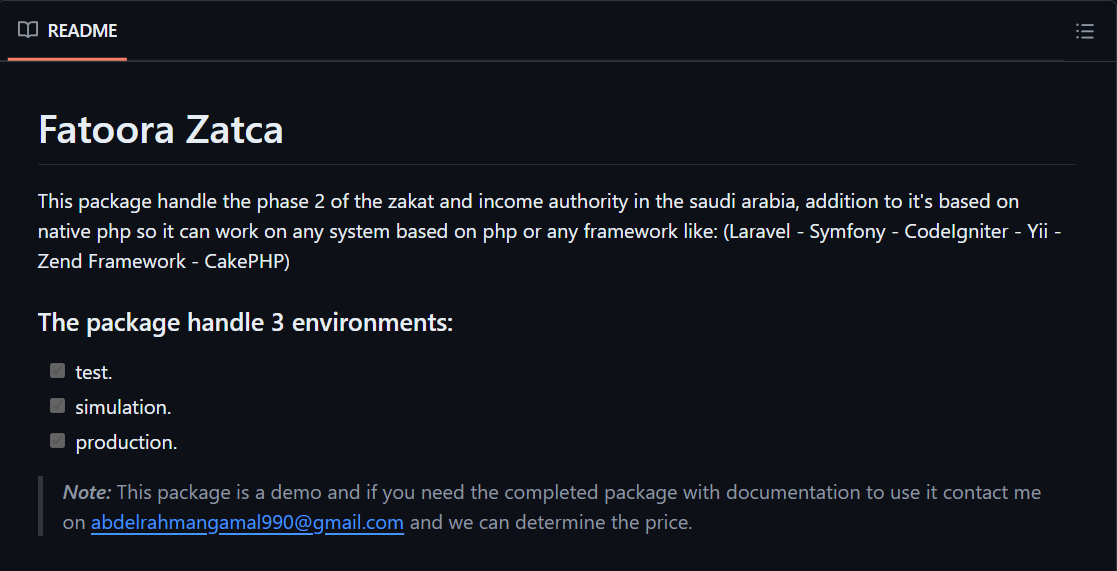The height and width of the screenshot is (571, 1117).
Task: Click the 'test.' list item text
Action: click(94, 372)
